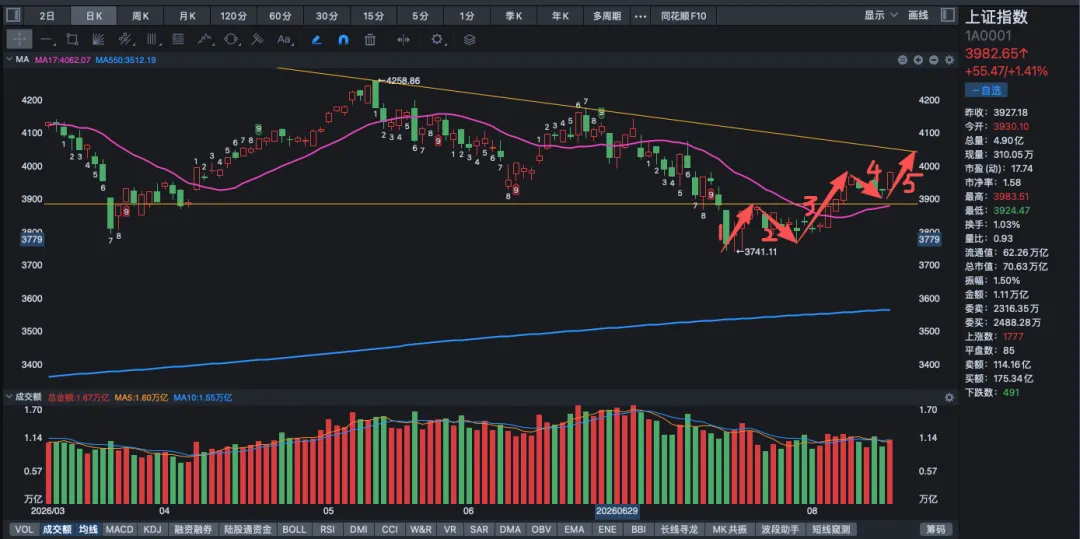The height and width of the screenshot is (539, 1080).
Task: Switch to the 60分 period tab
Action: (280, 15)
